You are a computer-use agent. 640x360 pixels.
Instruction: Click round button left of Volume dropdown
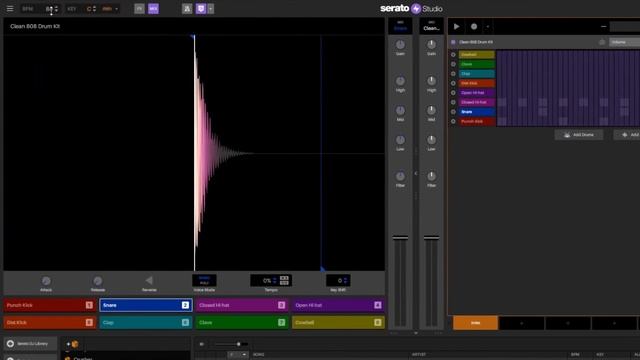pyautogui.click(x=602, y=42)
